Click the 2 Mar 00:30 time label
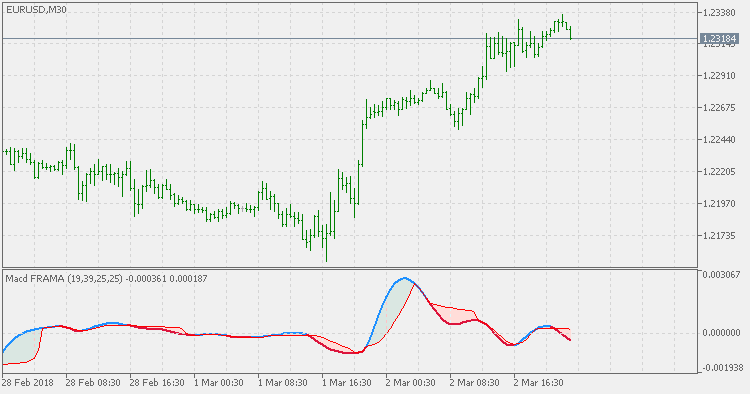Image resolution: width=750 pixels, height=394 pixels. point(411,383)
